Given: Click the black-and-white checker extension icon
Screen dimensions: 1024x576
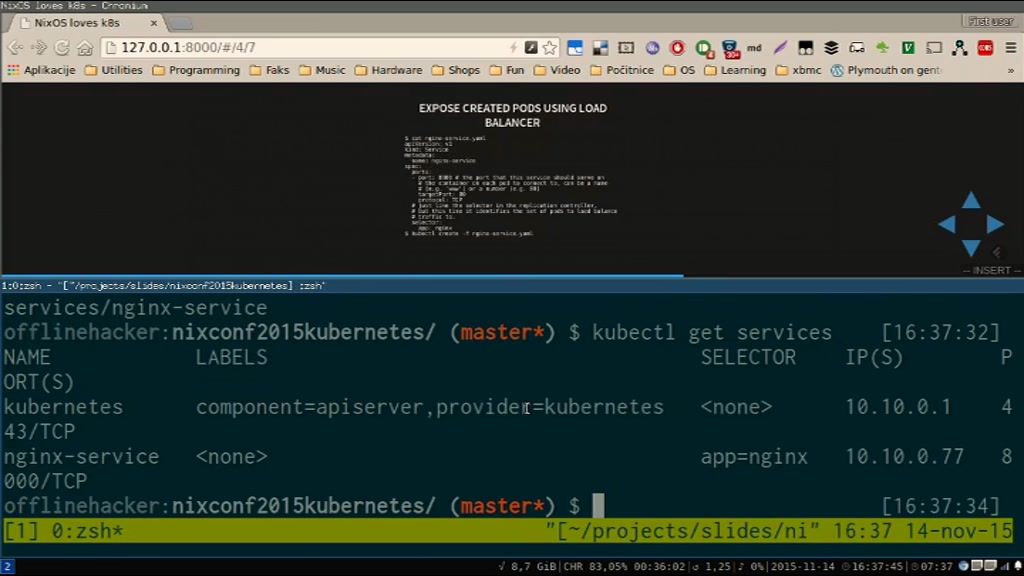Looking at the screenshot, I should click(x=600, y=48).
